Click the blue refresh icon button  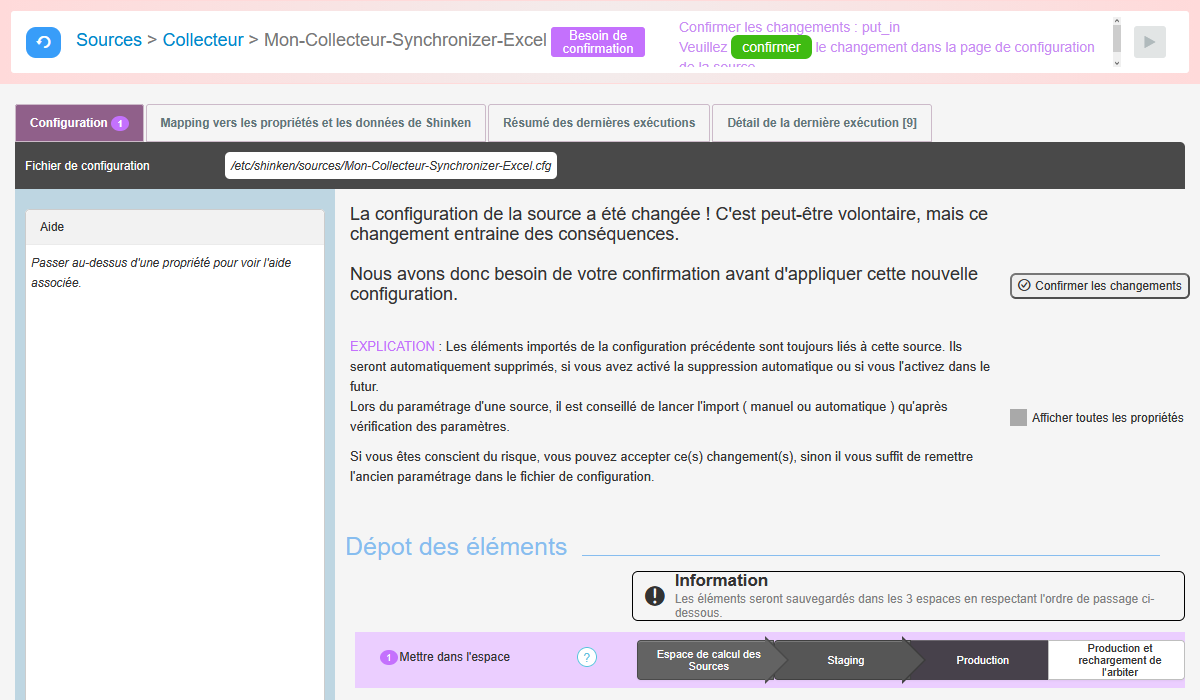[43, 42]
